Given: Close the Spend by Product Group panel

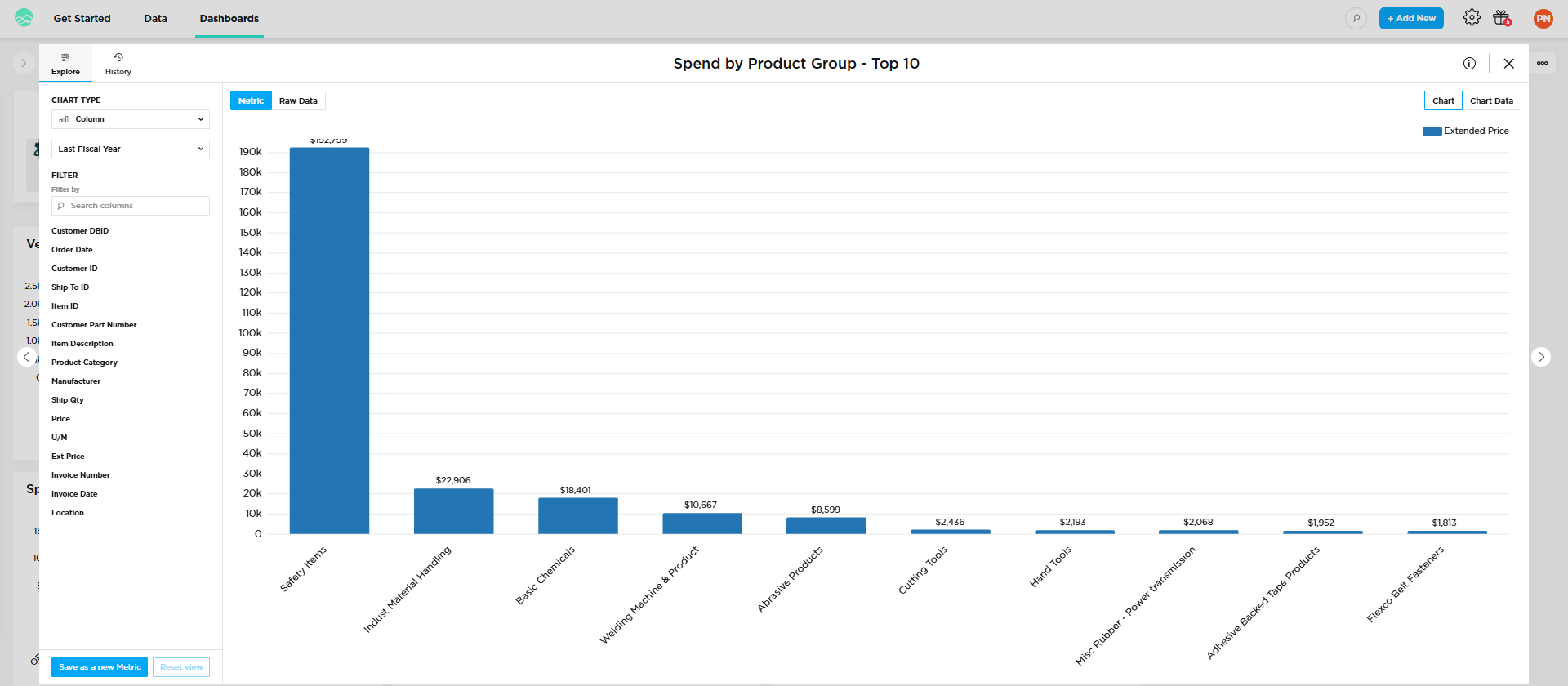Looking at the screenshot, I should [1508, 64].
